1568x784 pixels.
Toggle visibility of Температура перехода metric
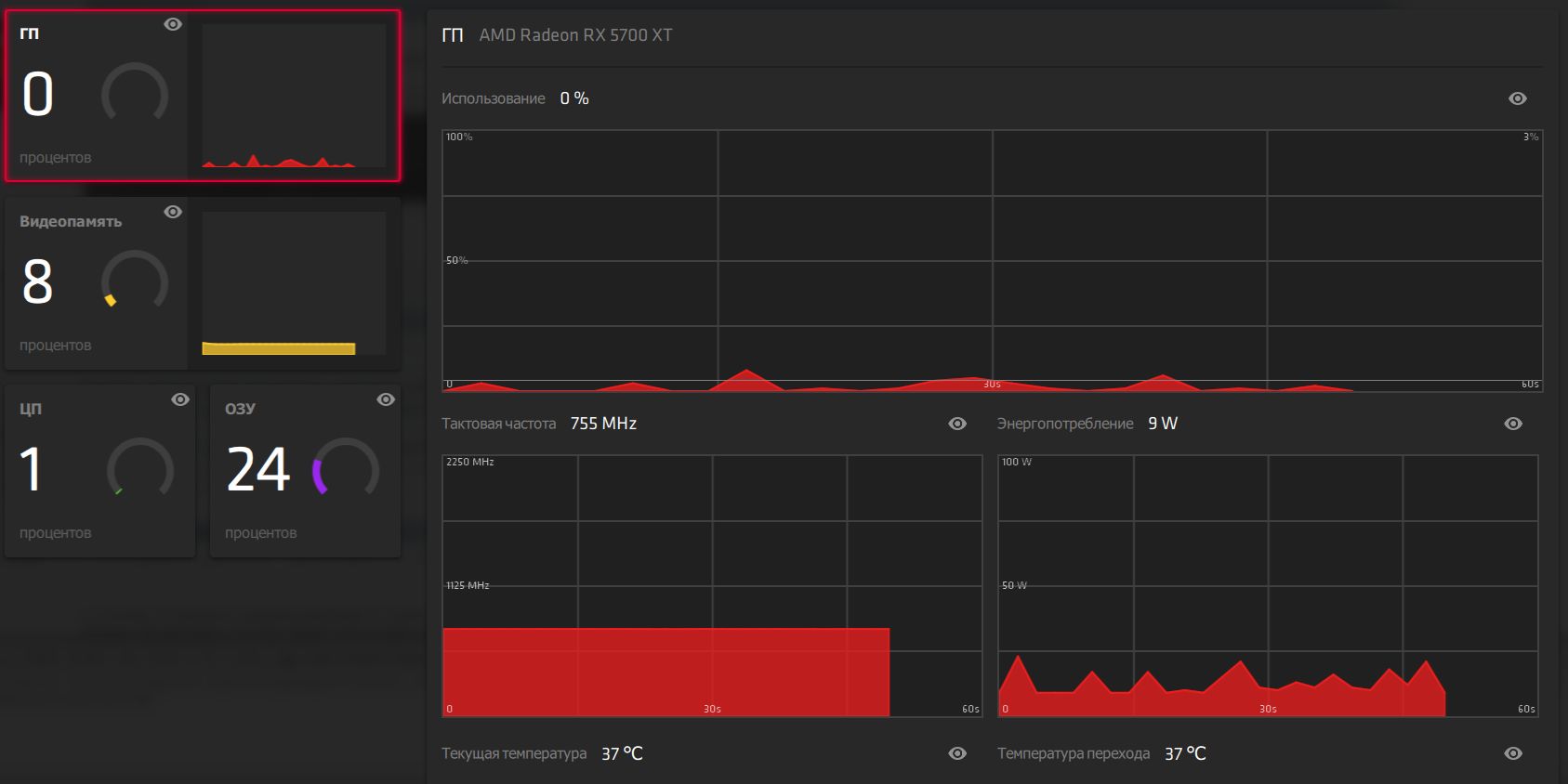pyautogui.click(x=1513, y=753)
